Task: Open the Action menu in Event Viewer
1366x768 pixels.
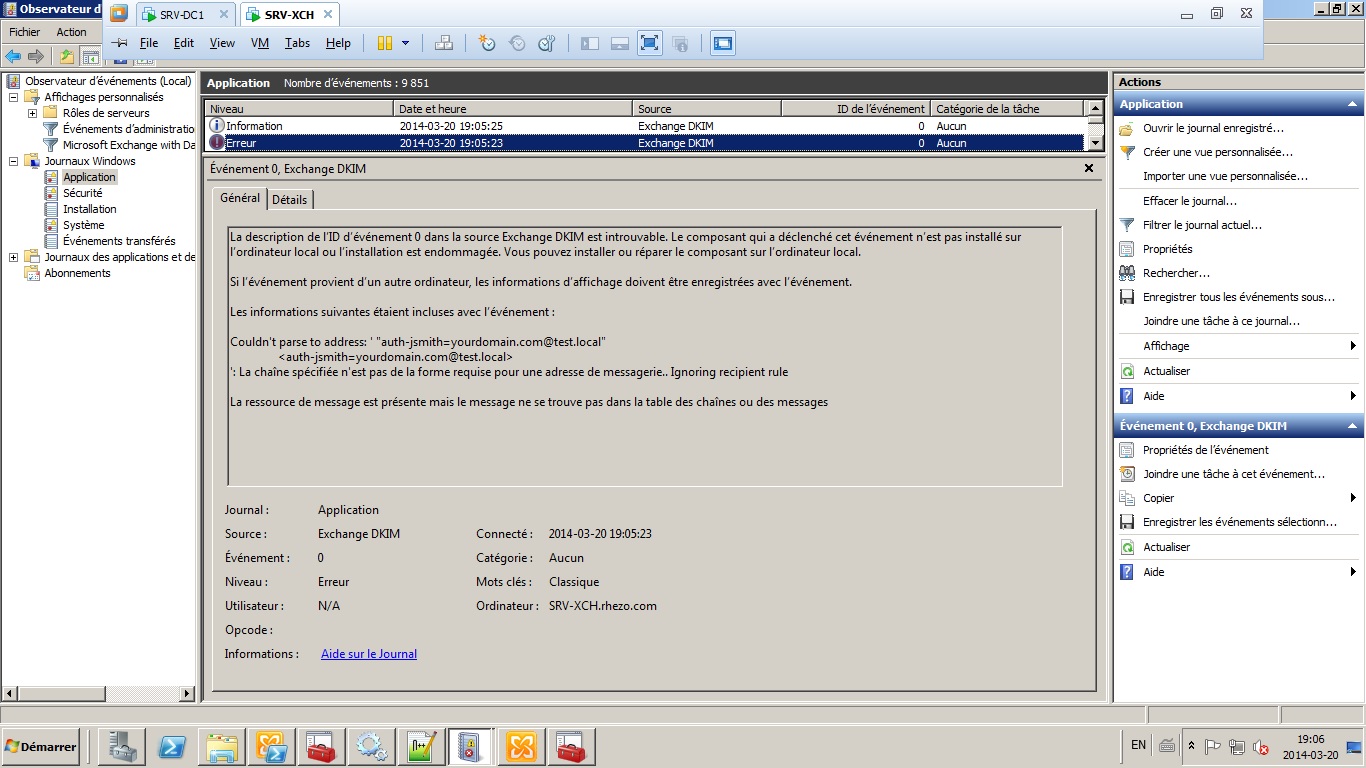Action: [x=71, y=32]
